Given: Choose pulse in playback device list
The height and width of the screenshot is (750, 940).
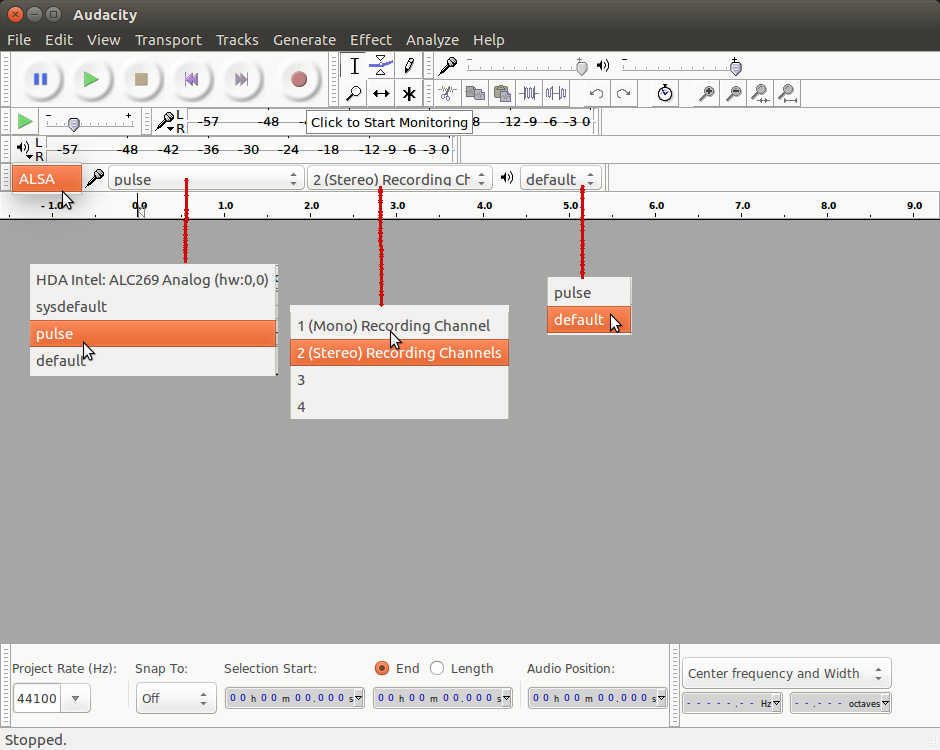Looking at the screenshot, I should 589,293.
